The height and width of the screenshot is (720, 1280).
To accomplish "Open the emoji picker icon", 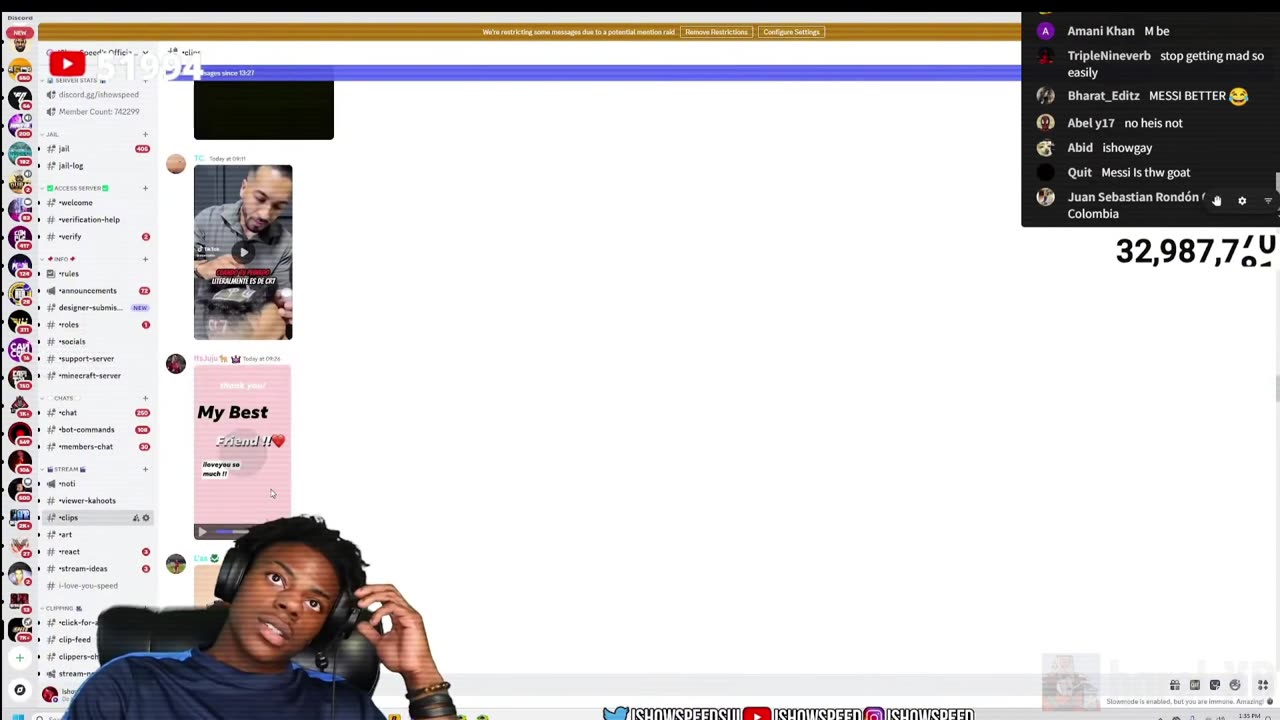I will click(x=1235, y=685).
